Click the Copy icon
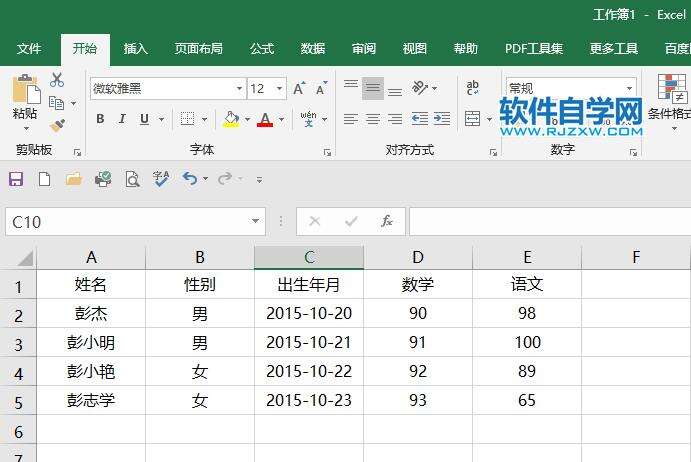This screenshot has width=691, height=462. pos(56,103)
